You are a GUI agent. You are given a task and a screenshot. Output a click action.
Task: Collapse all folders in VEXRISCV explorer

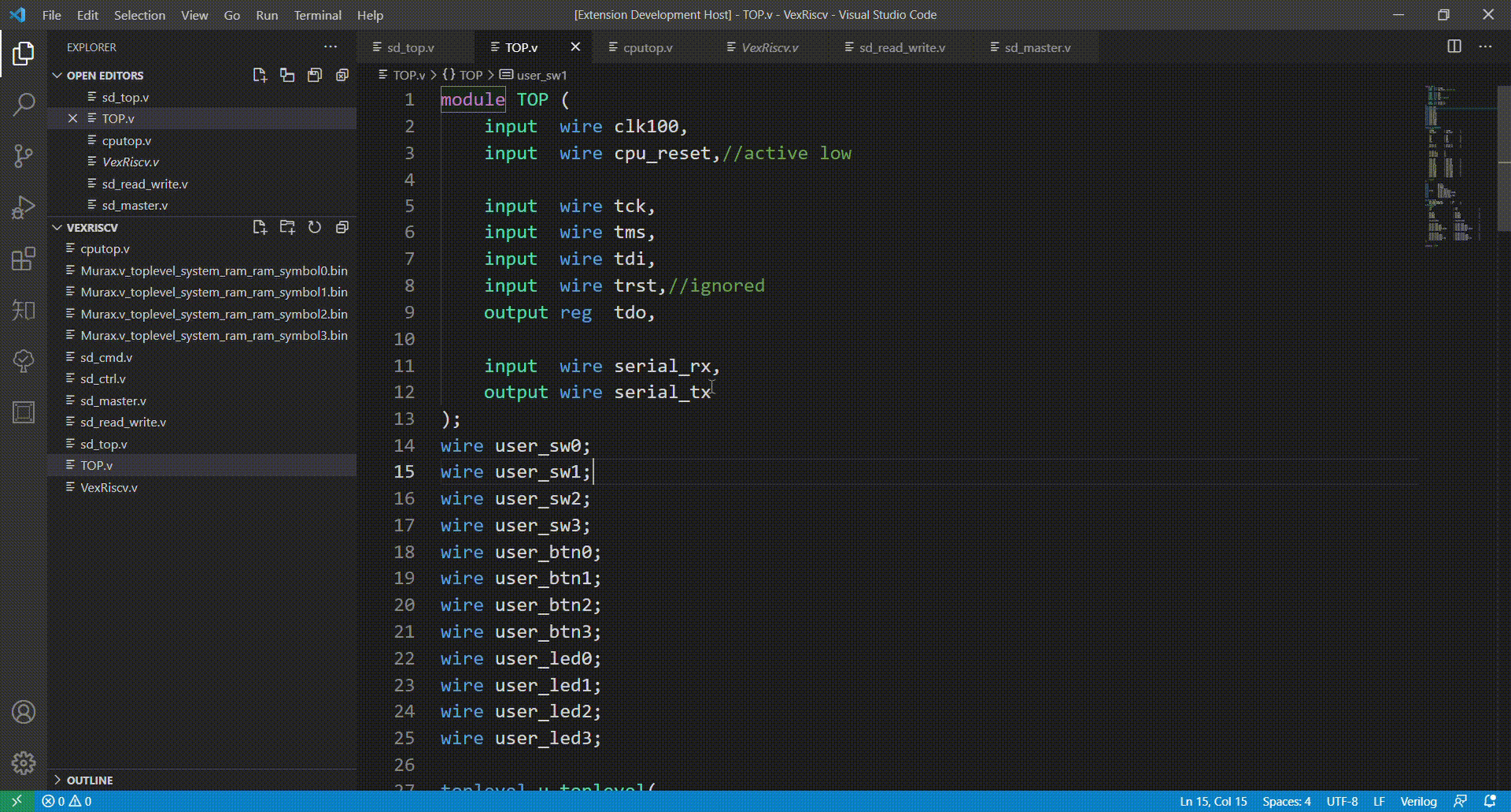342,227
